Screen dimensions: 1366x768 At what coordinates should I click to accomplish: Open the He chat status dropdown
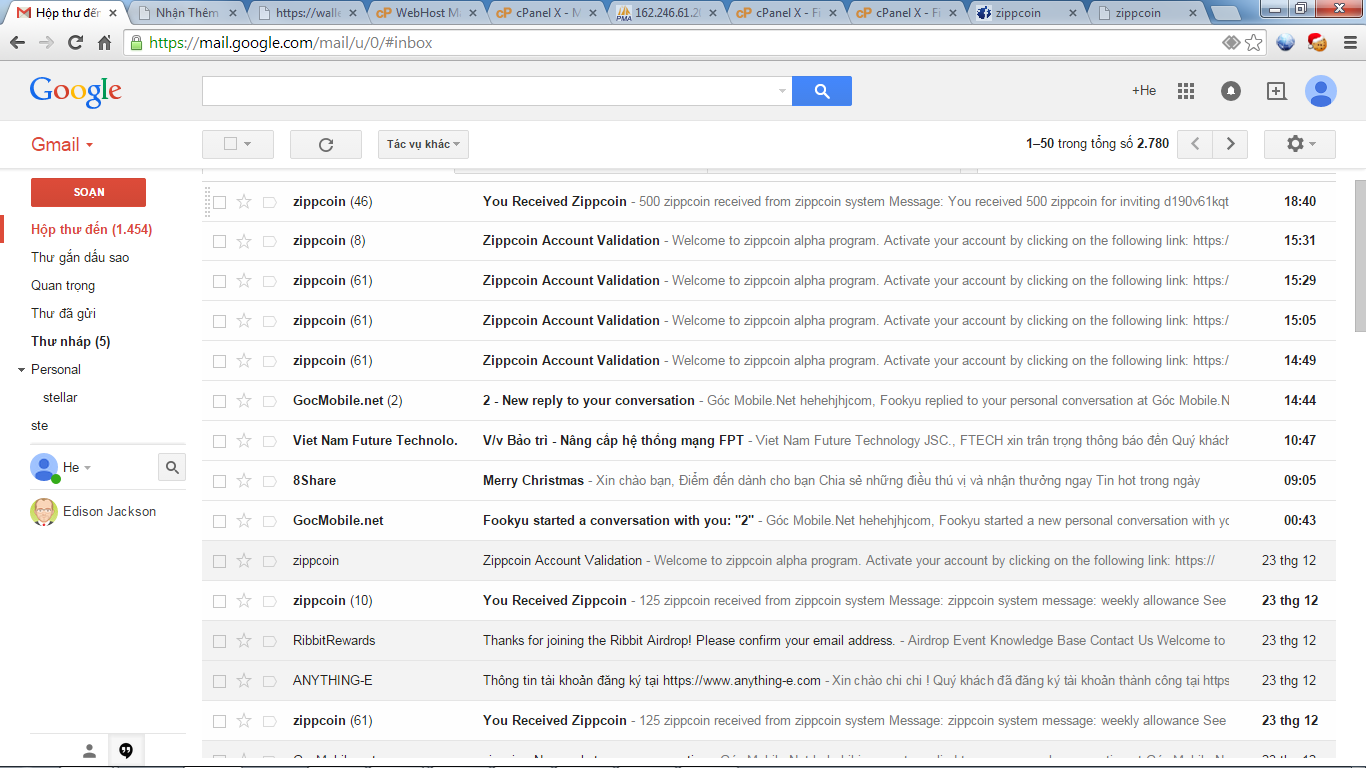coord(87,468)
